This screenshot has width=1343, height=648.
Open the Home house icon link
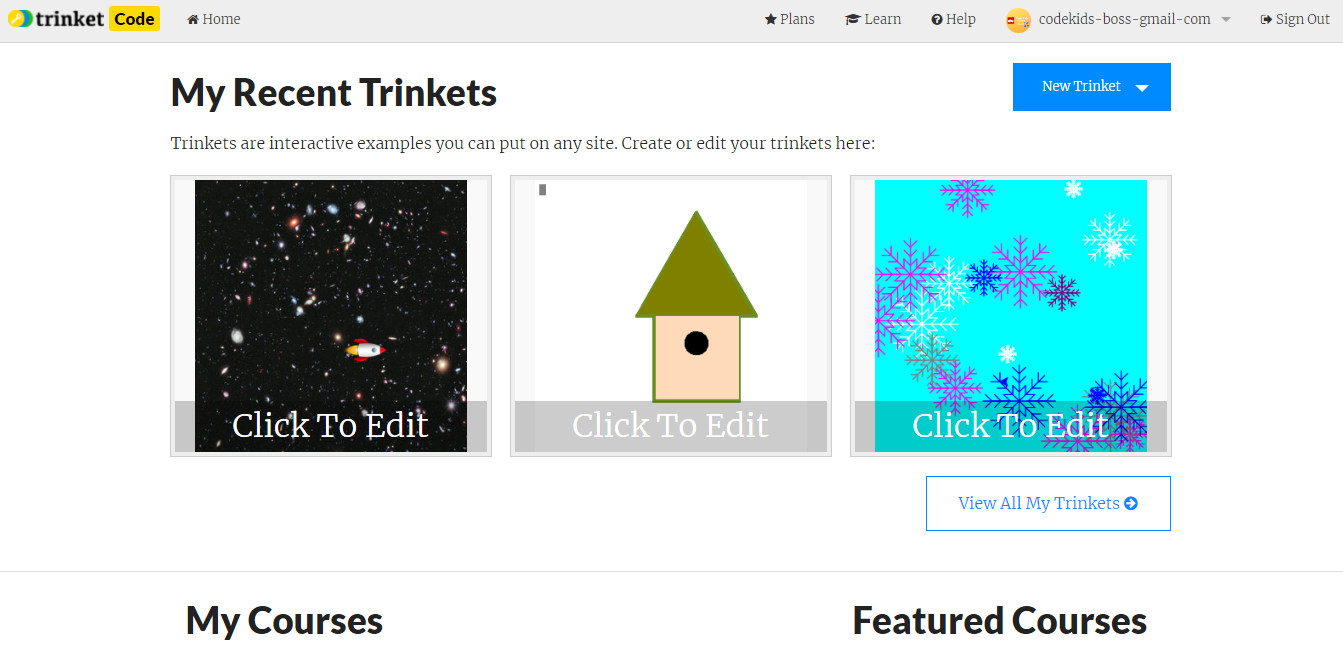coord(193,19)
